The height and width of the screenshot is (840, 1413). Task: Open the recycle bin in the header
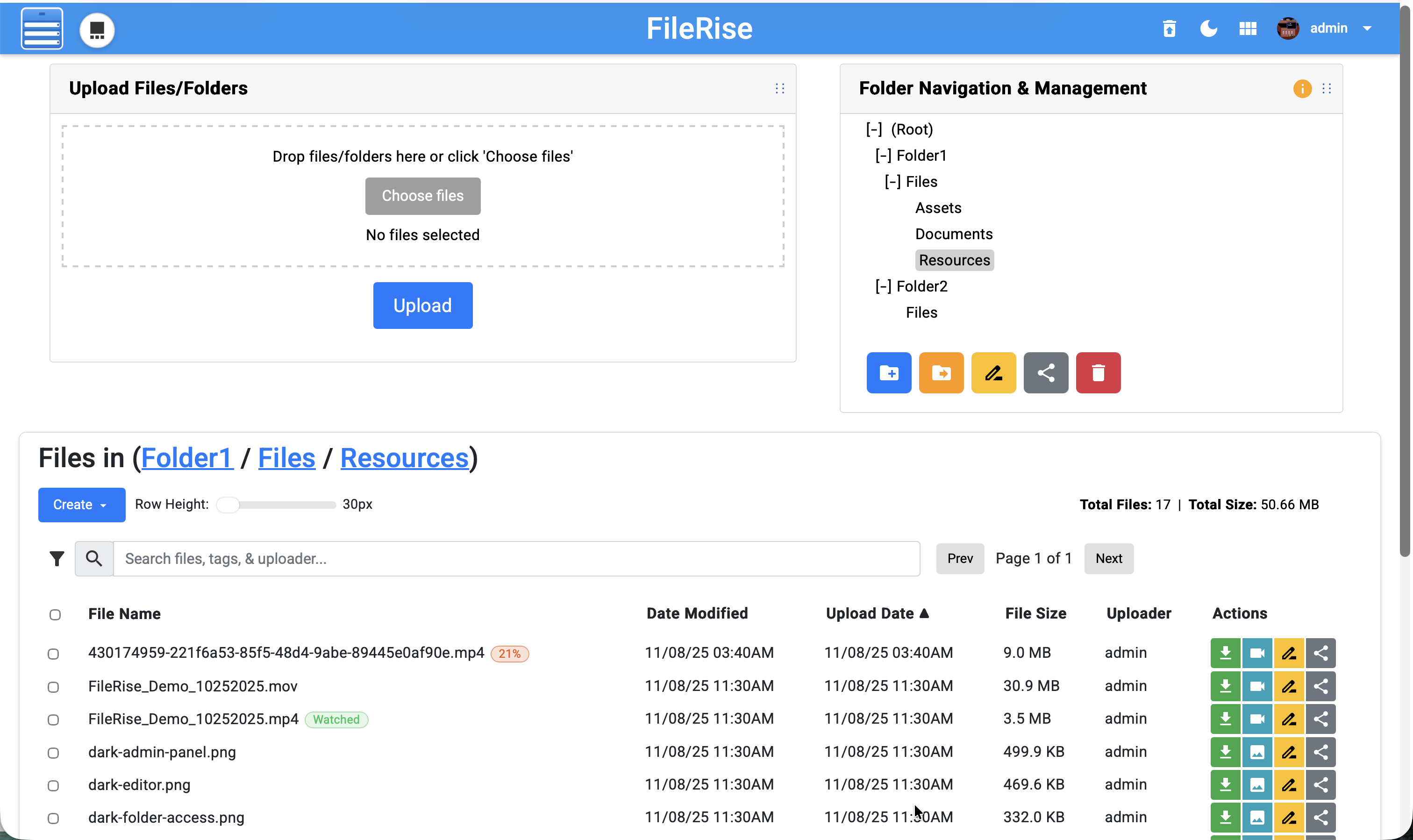[1170, 28]
